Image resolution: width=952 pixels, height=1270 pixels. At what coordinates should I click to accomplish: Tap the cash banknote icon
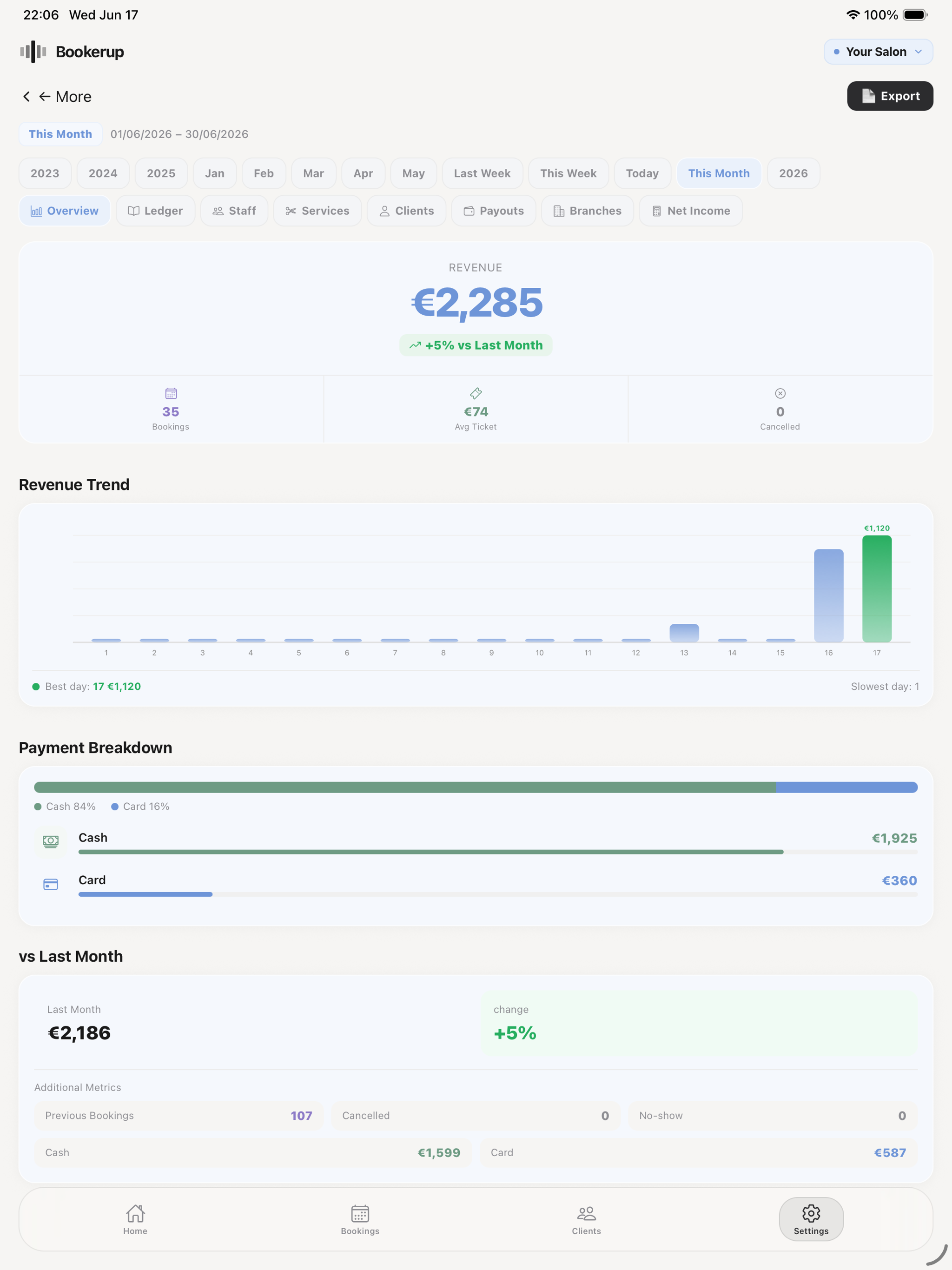click(51, 842)
